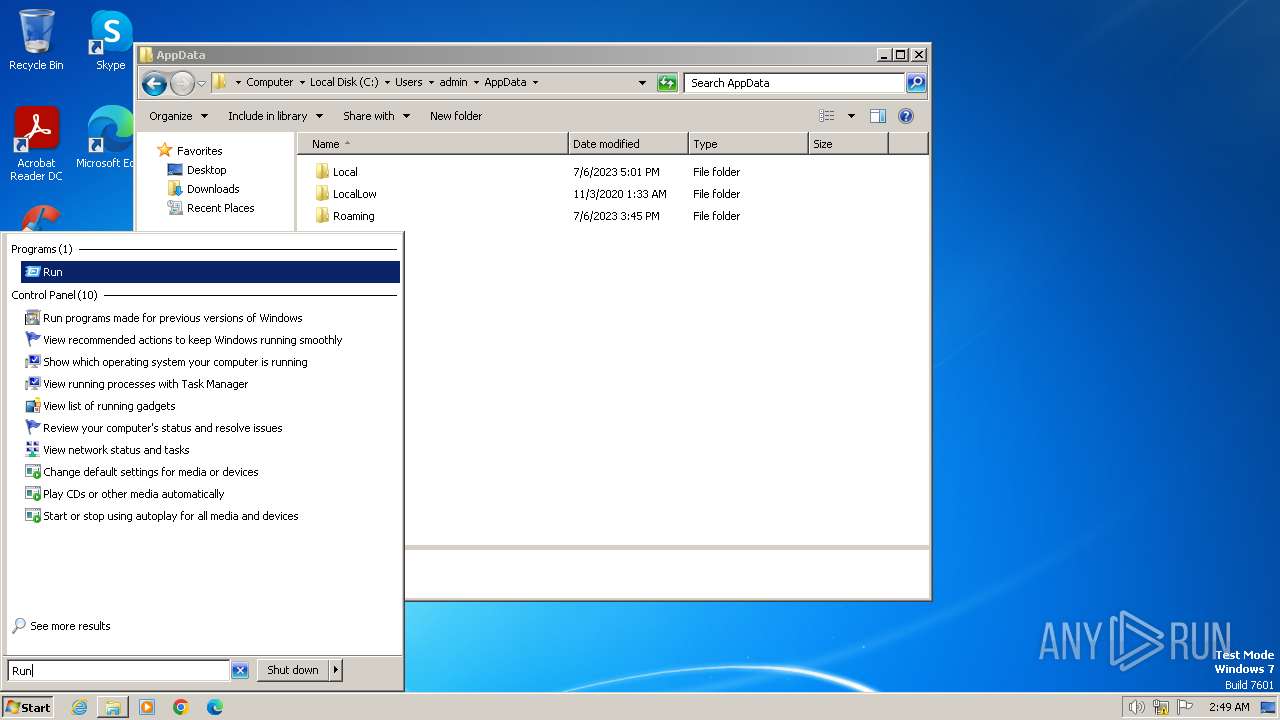Sort by Size column header
The image size is (1280, 720).
pos(848,144)
